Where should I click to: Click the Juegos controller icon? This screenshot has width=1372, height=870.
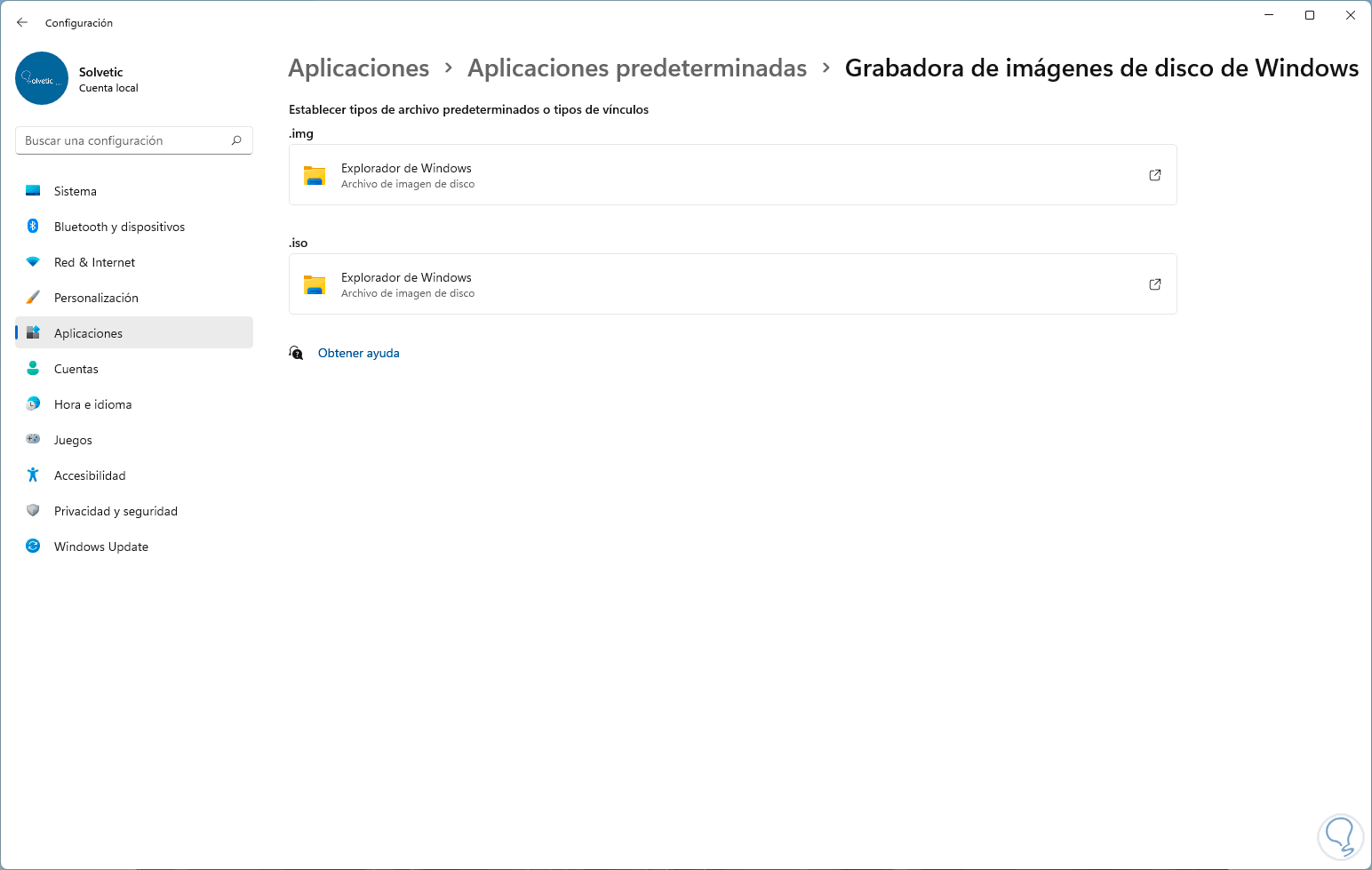(33, 439)
